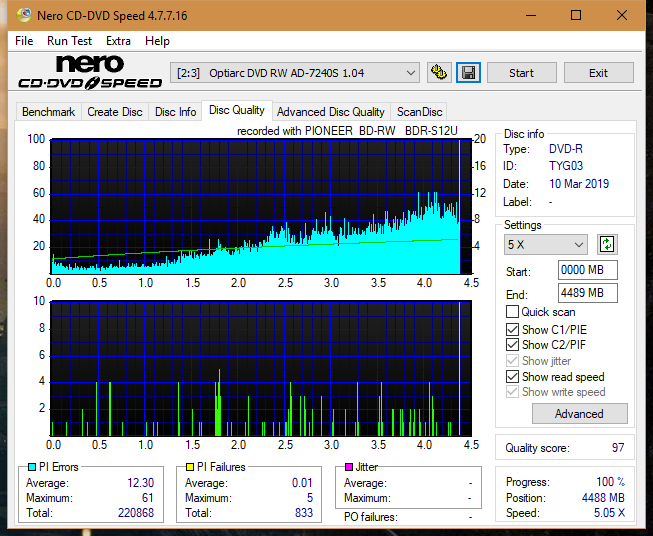This screenshot has height=536, width=653.
Task: Switch to the ScanDisc tab
Action: tap(419, 112)
